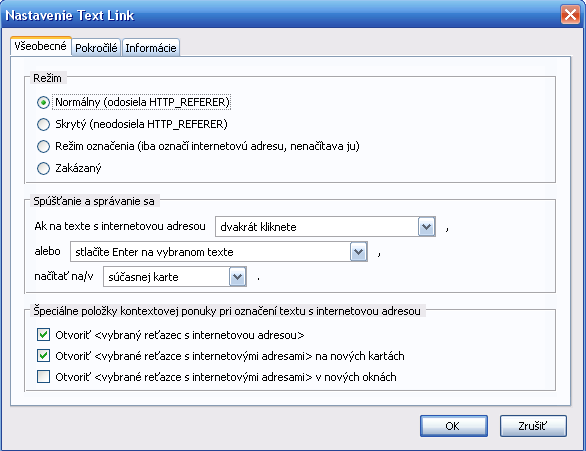Click the Nastavenie Text Link title bar
Screen dimensions: 586x451
[280, 15]
